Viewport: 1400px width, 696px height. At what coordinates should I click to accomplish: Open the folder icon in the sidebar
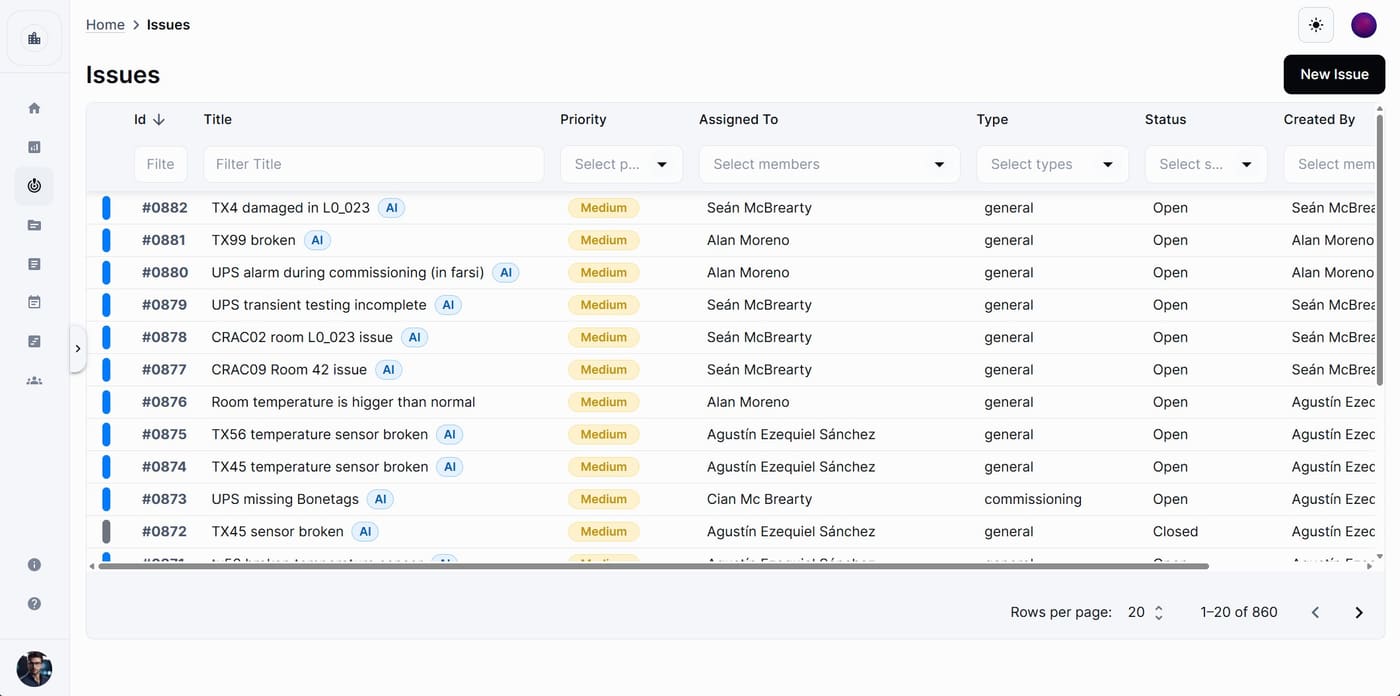pos(34,225)
